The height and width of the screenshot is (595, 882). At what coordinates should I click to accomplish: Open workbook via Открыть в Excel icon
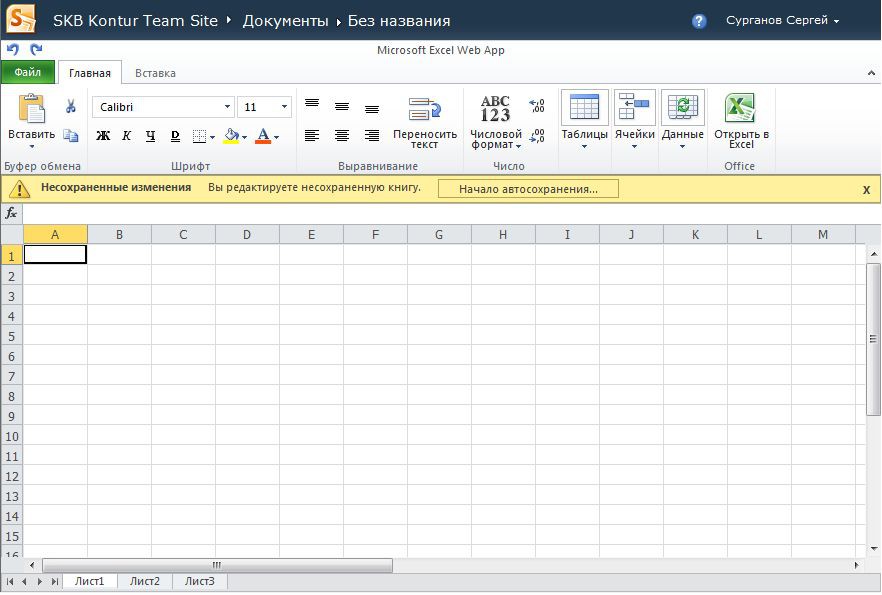tap(740, 108)
